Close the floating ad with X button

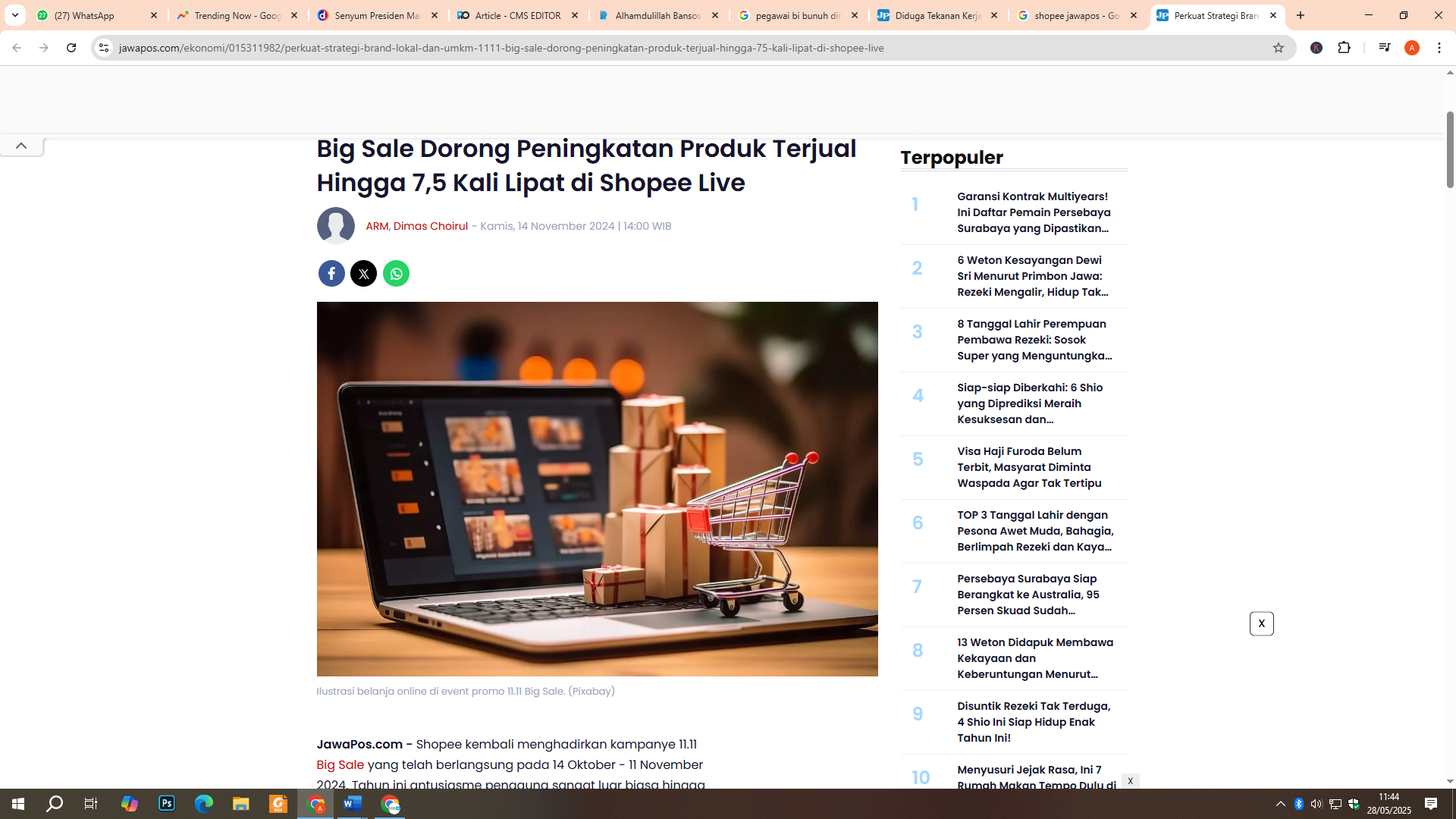coord(1262,623)
